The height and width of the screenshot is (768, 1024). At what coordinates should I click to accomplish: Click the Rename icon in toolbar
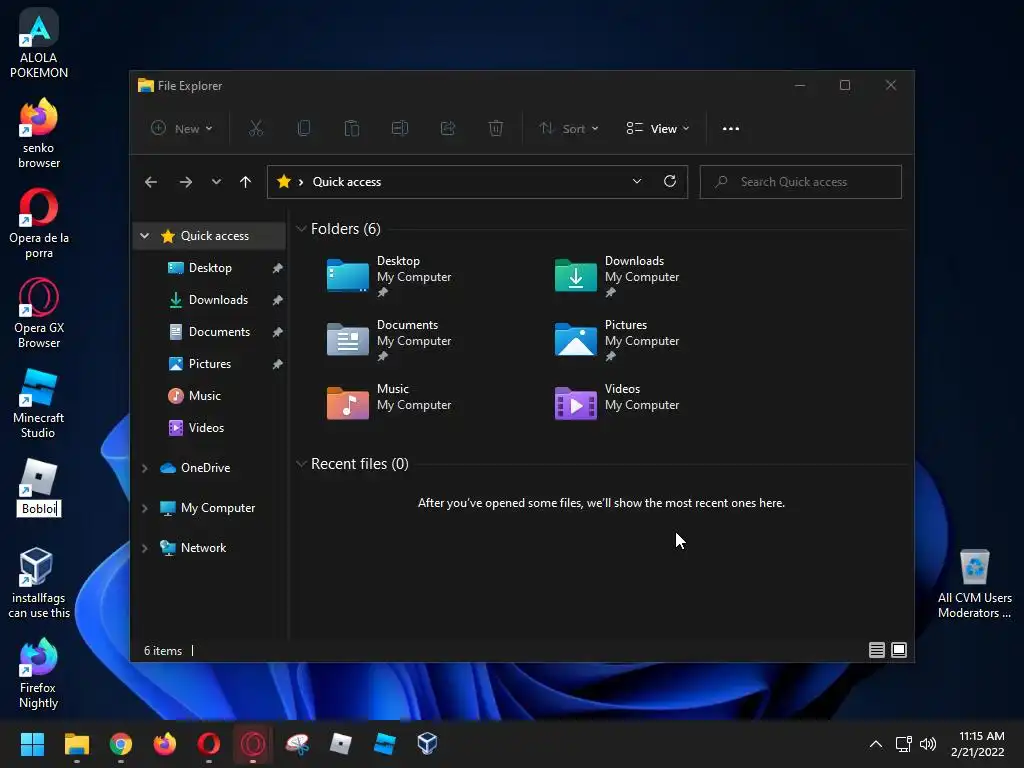coord(400,129)
